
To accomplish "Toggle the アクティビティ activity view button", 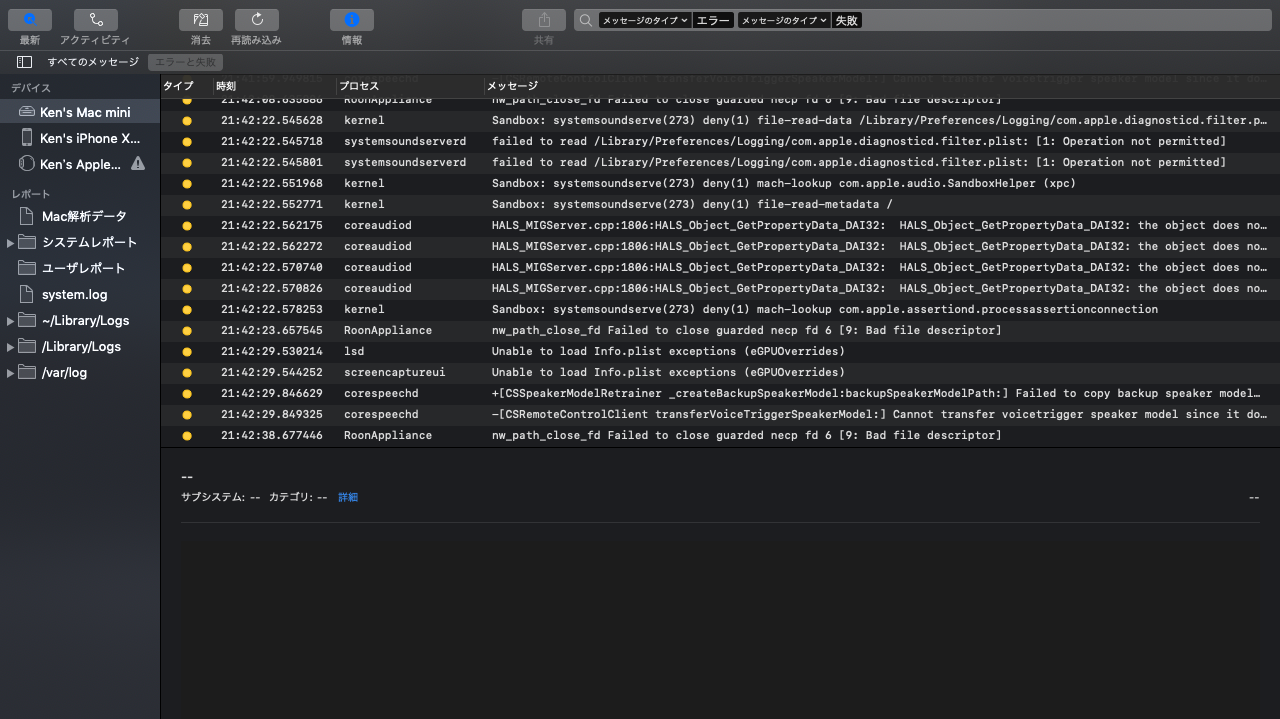I will [95, 20].
